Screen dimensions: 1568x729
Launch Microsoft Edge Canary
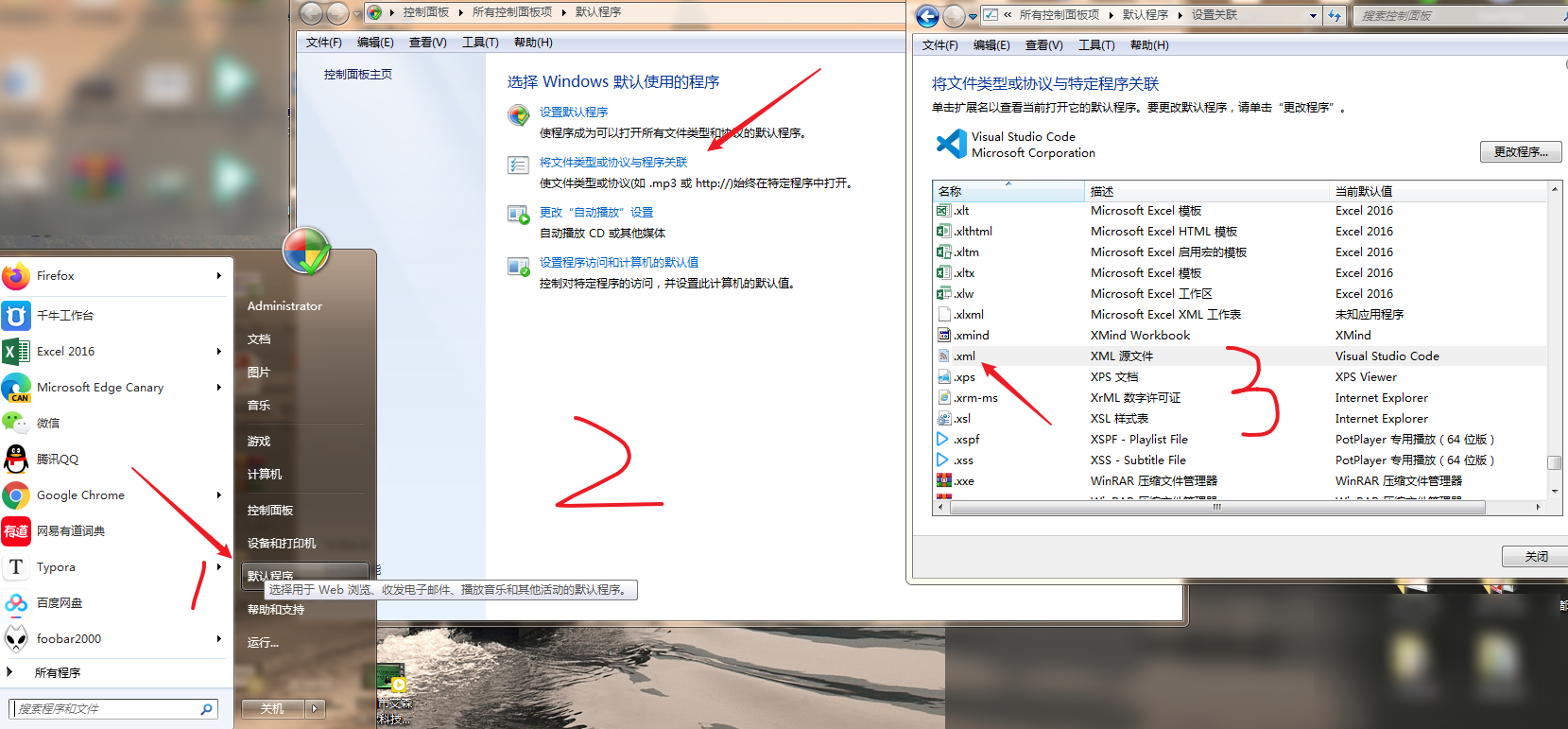113,388
